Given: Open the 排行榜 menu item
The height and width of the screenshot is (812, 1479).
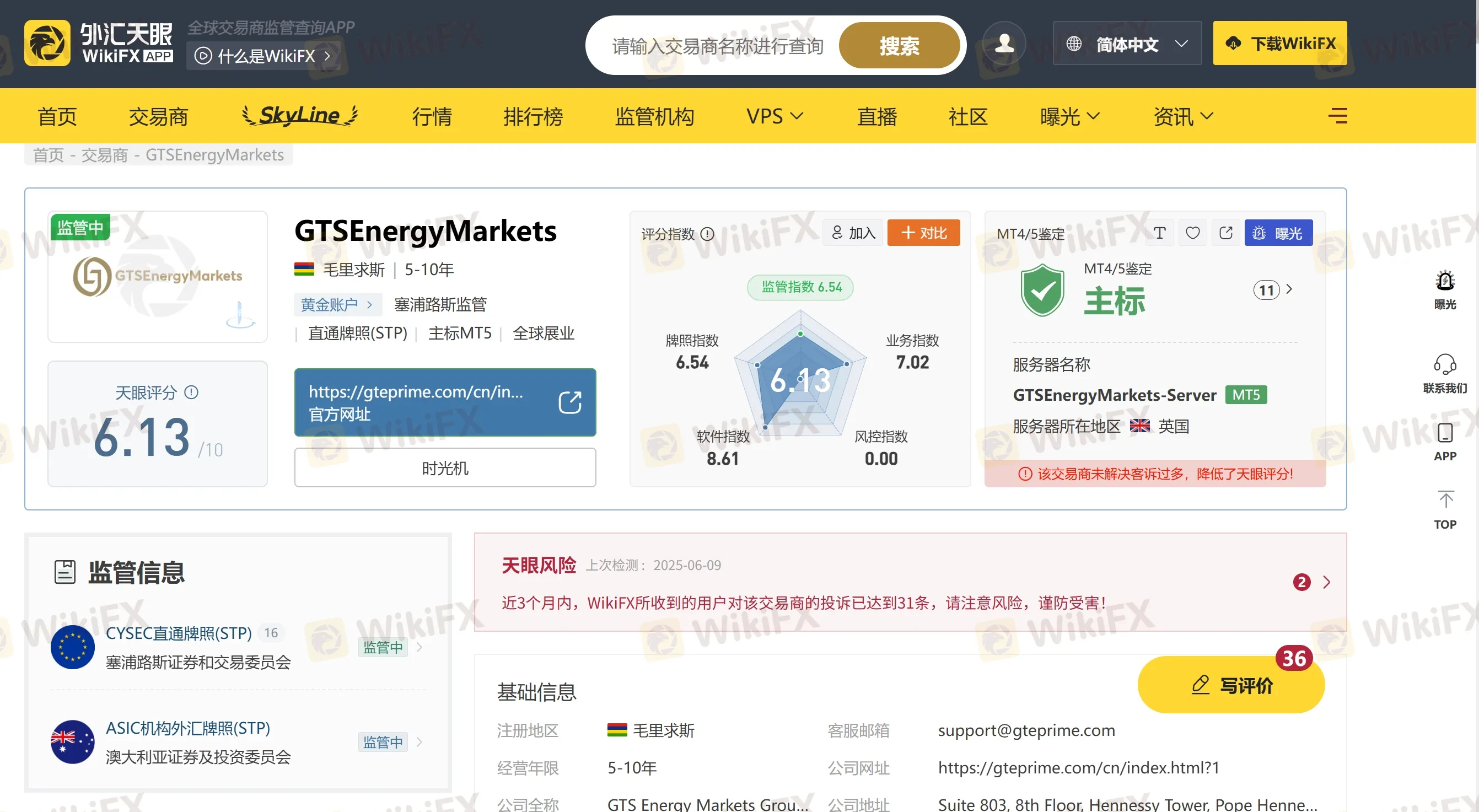Looking at the screenshot, I should click(x=533, y=116).
